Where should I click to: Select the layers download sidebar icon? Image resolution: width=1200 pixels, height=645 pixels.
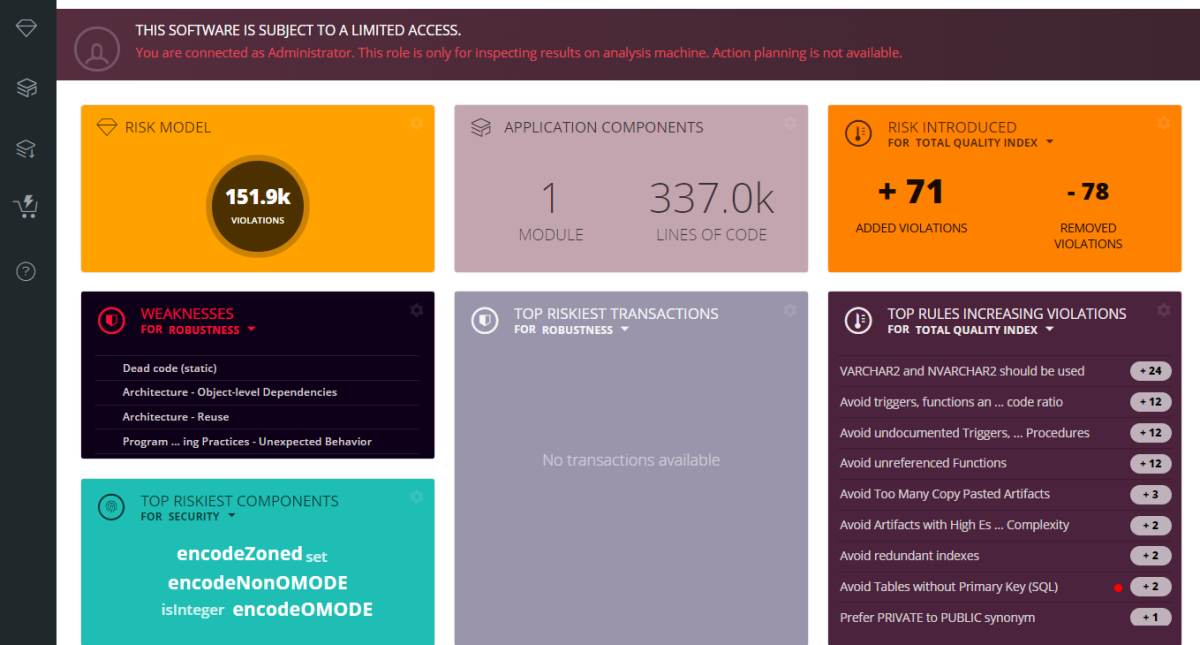[27, 149]
